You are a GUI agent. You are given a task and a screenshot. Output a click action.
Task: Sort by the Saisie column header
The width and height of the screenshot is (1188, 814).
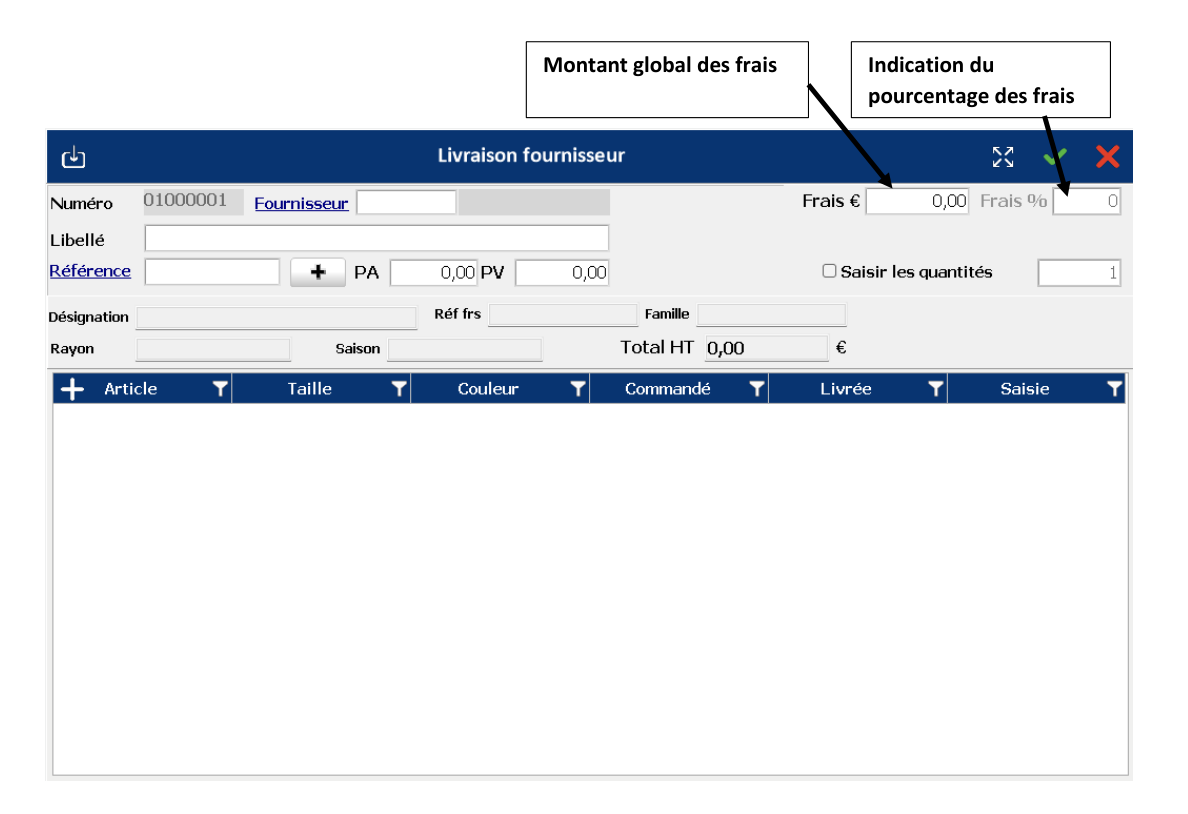1024,389
